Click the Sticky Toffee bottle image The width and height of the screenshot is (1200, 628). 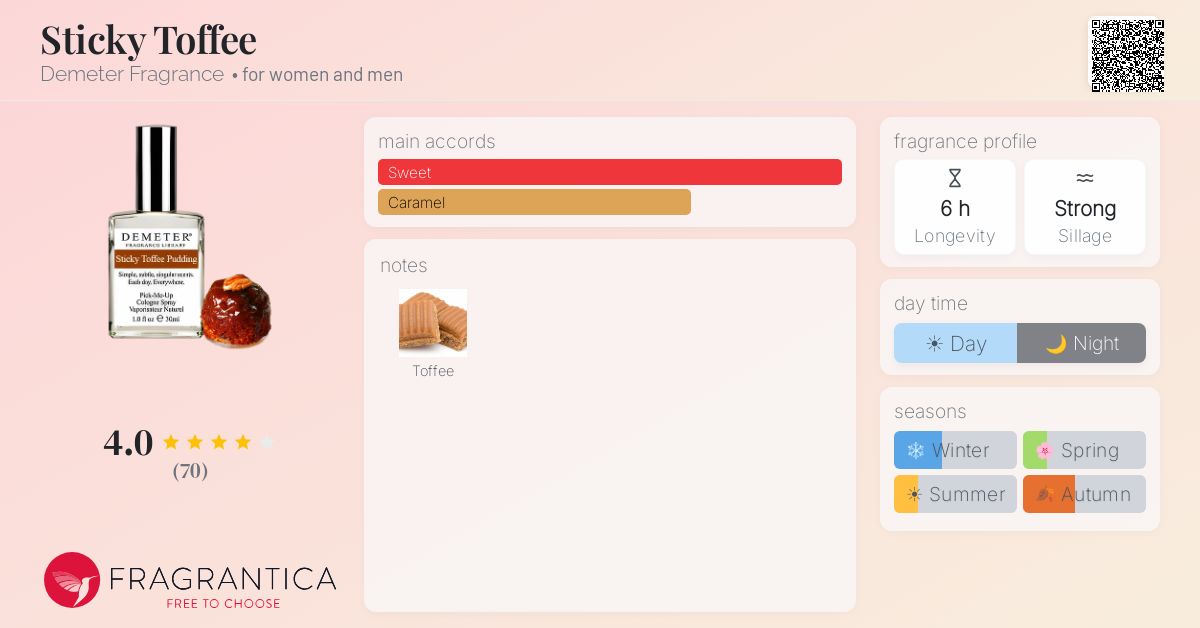190,237
